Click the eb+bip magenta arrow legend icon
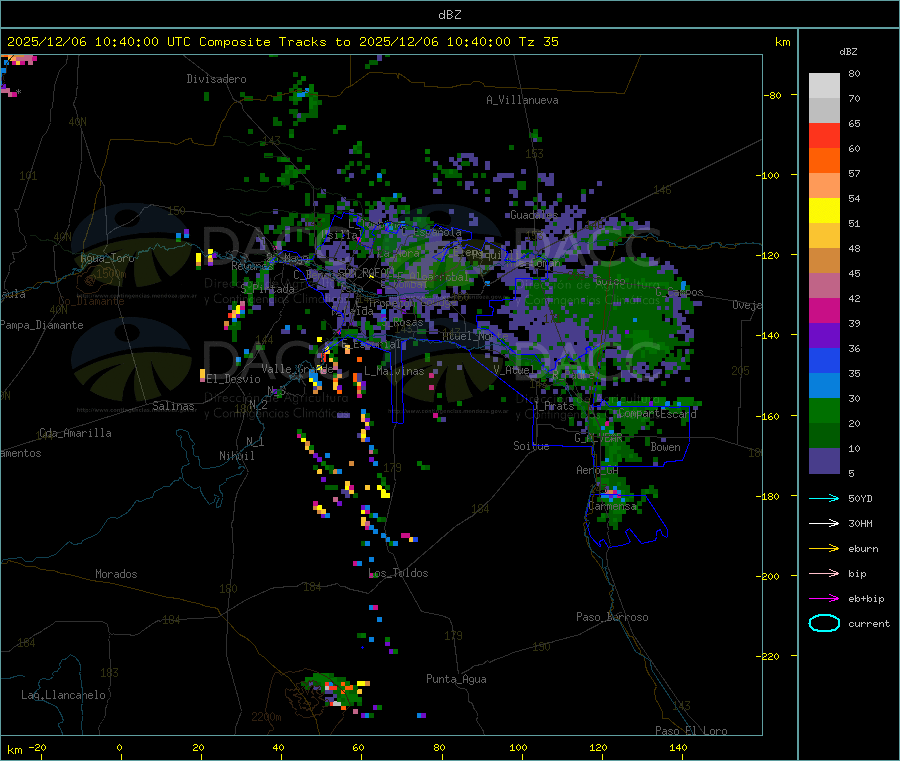 pyautogui.click(x=824, y=599)
